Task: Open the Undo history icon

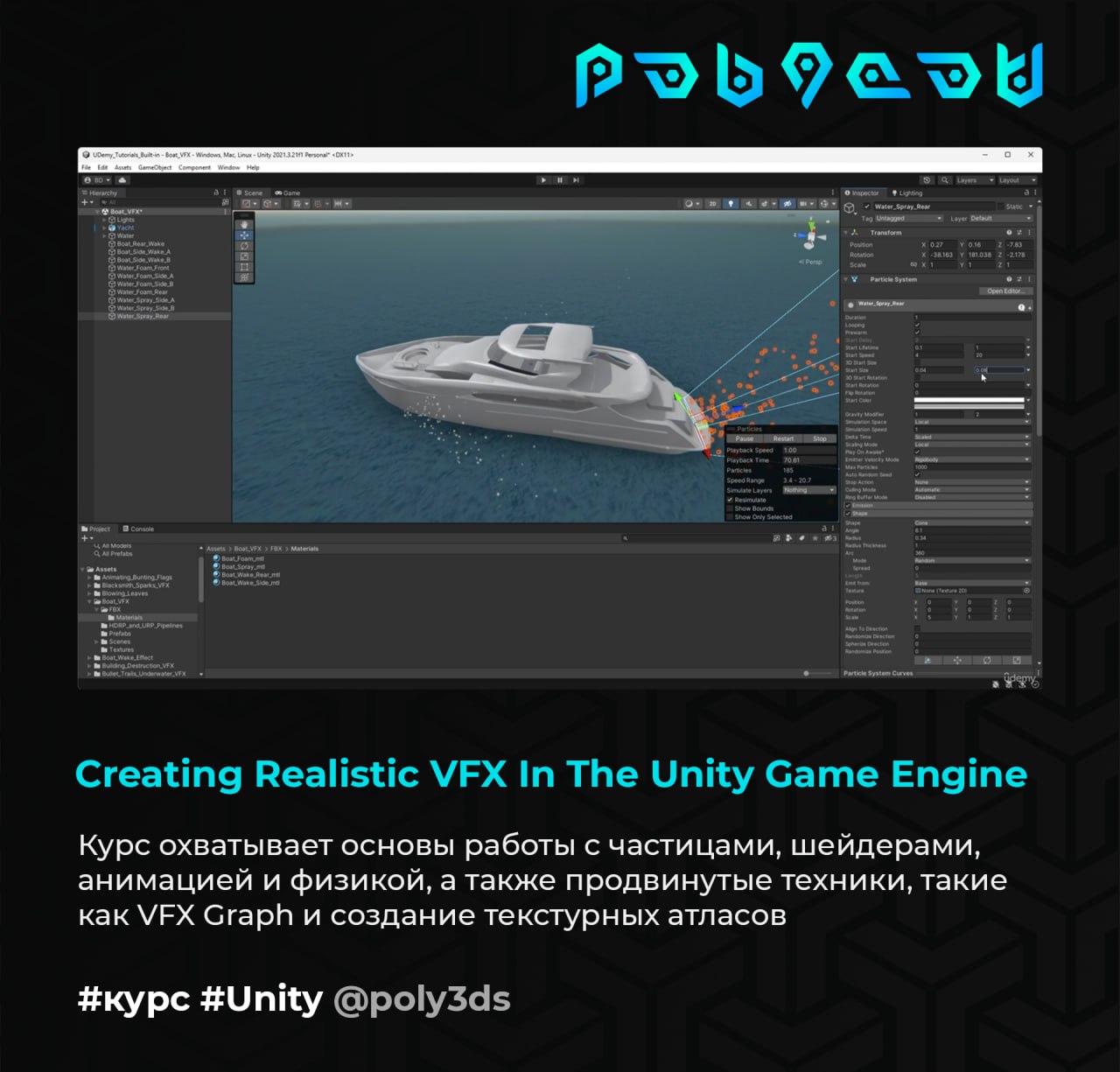Action: coord(927,180)
